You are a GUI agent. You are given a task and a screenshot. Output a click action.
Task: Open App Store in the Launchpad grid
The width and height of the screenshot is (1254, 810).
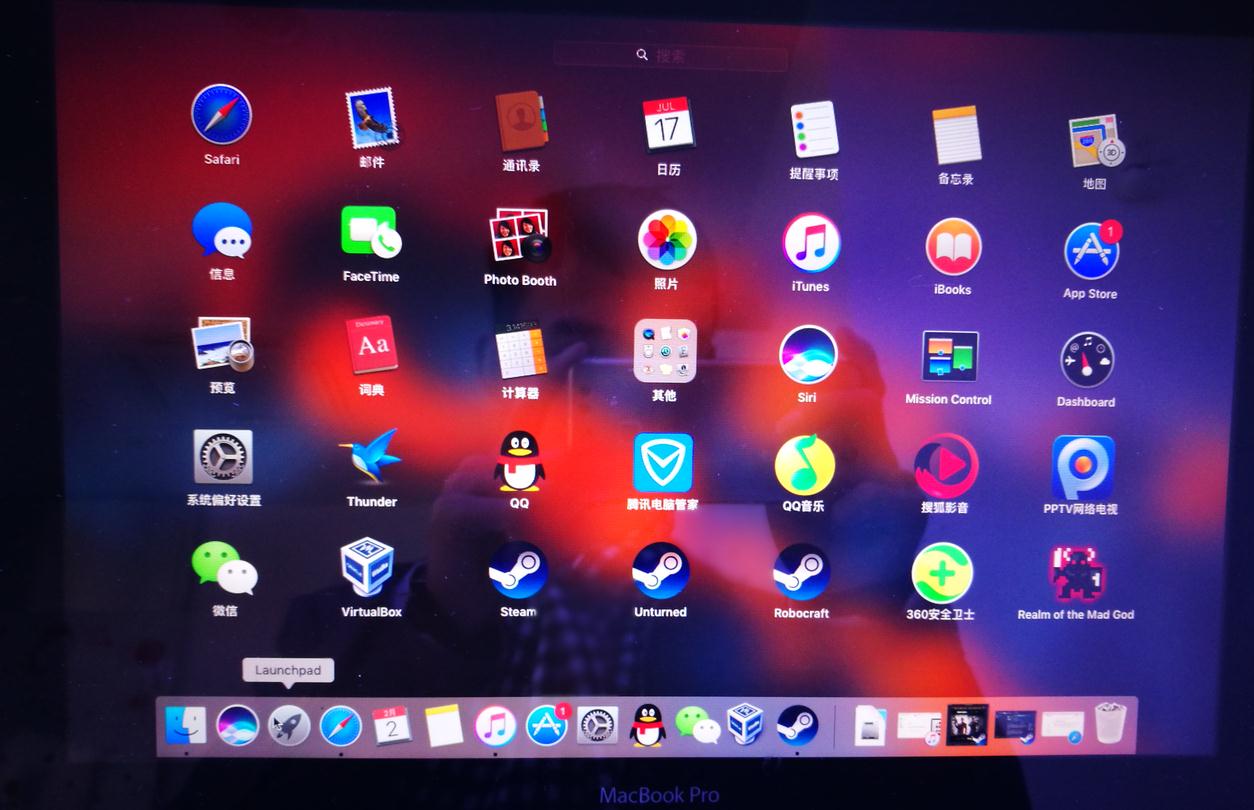[x=1091, y=251]
